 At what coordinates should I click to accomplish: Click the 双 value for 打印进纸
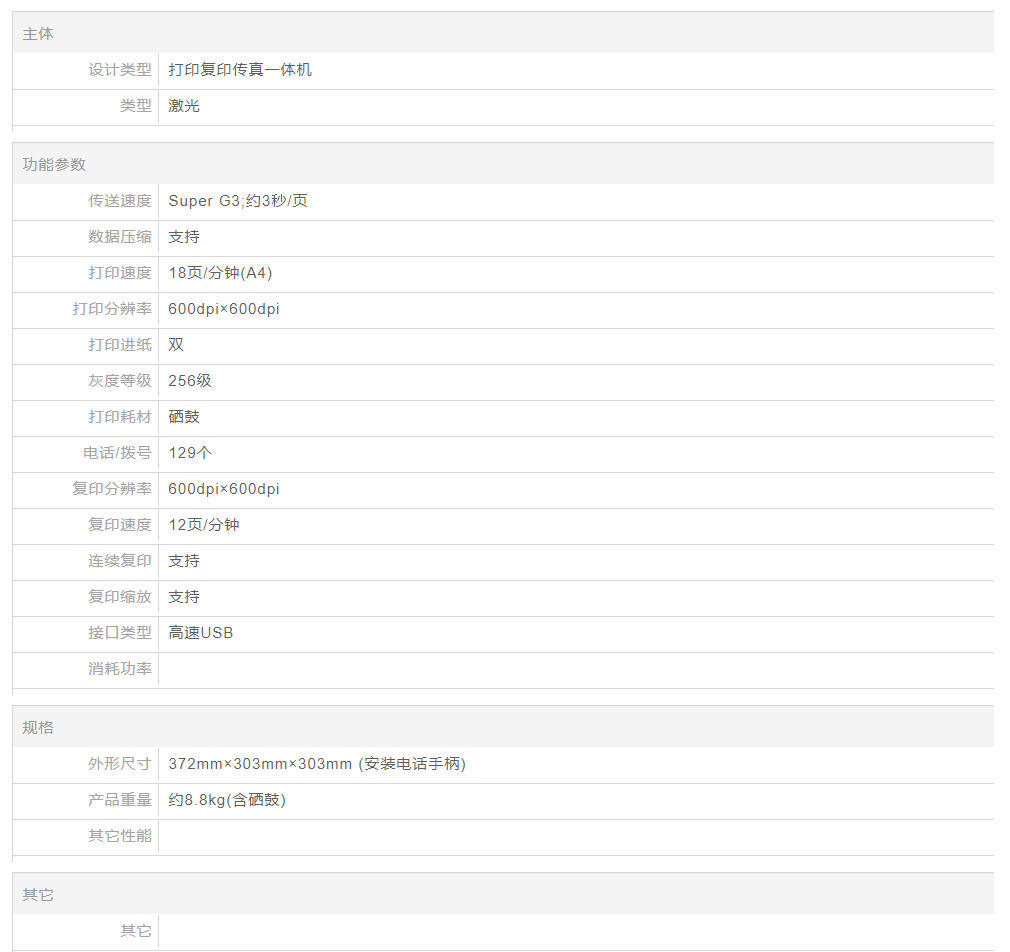click(x=176, y=345)
